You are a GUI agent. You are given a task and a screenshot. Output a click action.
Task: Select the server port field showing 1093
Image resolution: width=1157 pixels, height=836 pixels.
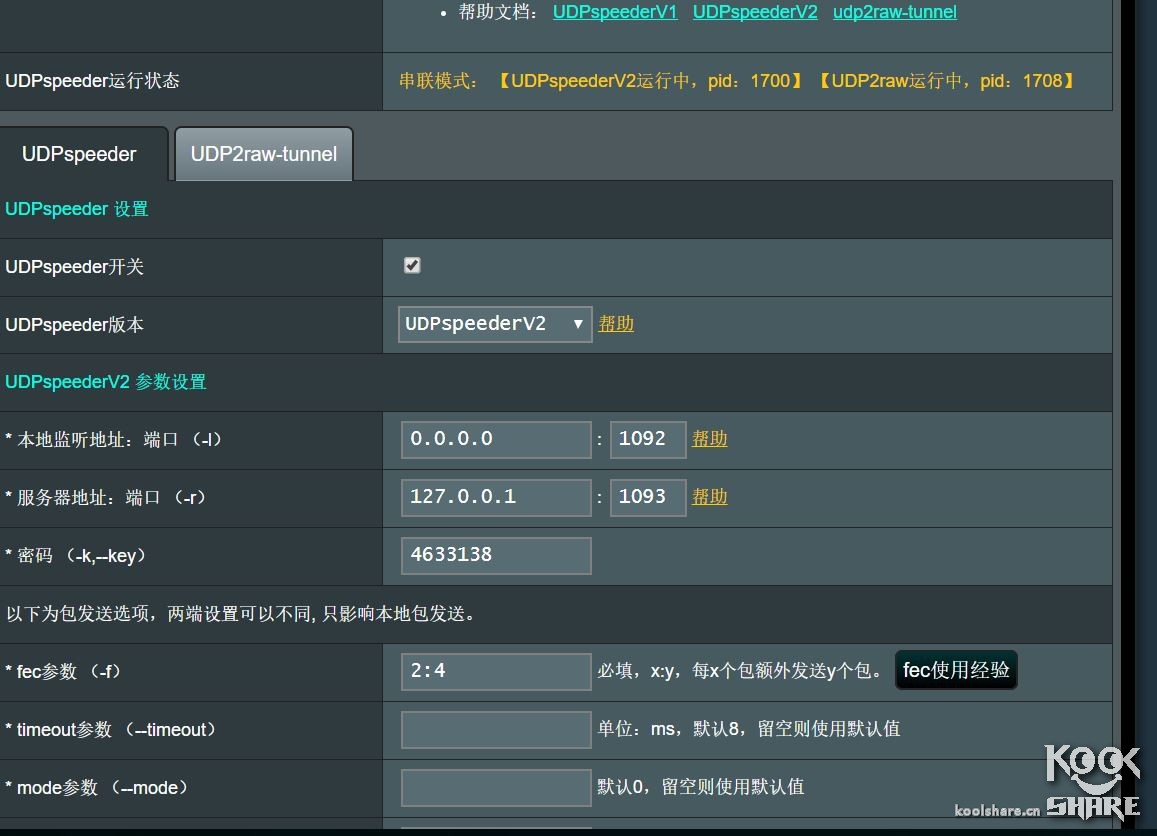tap(647, 497)
